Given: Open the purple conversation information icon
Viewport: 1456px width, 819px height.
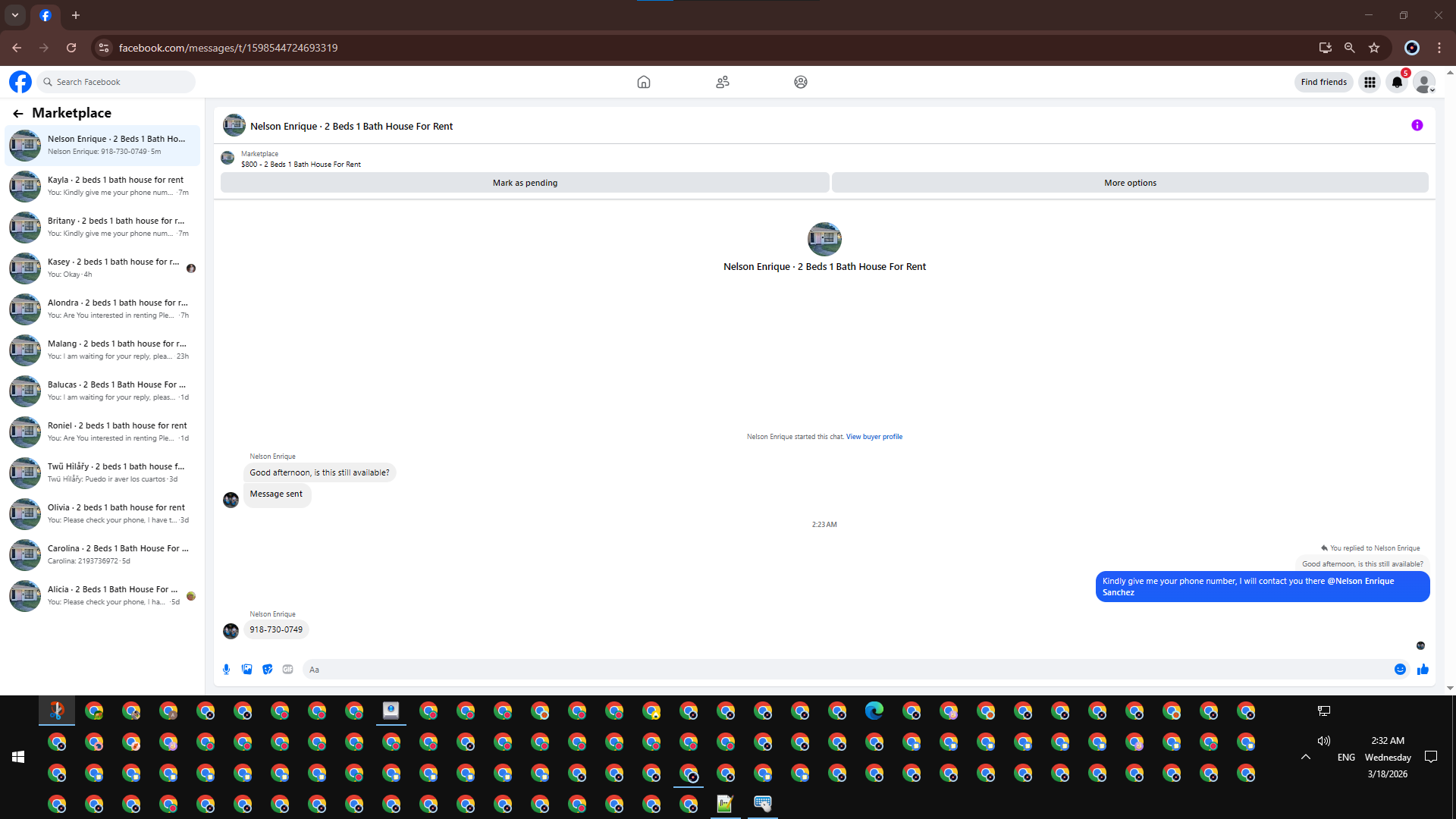Looking at the screenshot, I should pos(1417,126).
